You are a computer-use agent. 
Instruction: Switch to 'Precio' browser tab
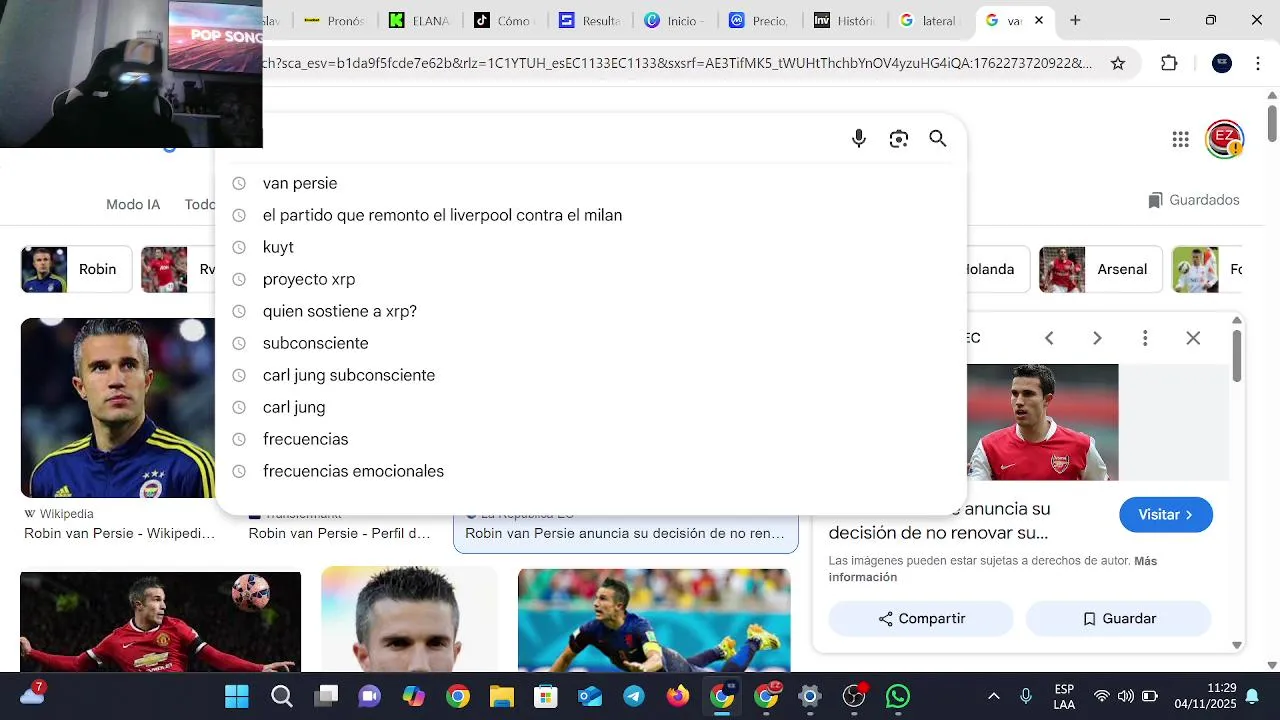[760, 20]
